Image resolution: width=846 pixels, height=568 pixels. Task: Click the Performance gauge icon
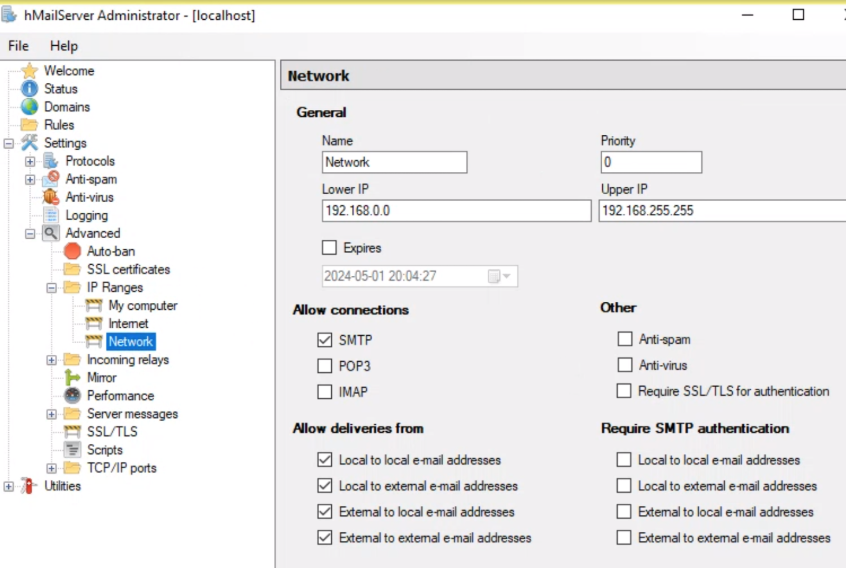[x=72, y=395]
